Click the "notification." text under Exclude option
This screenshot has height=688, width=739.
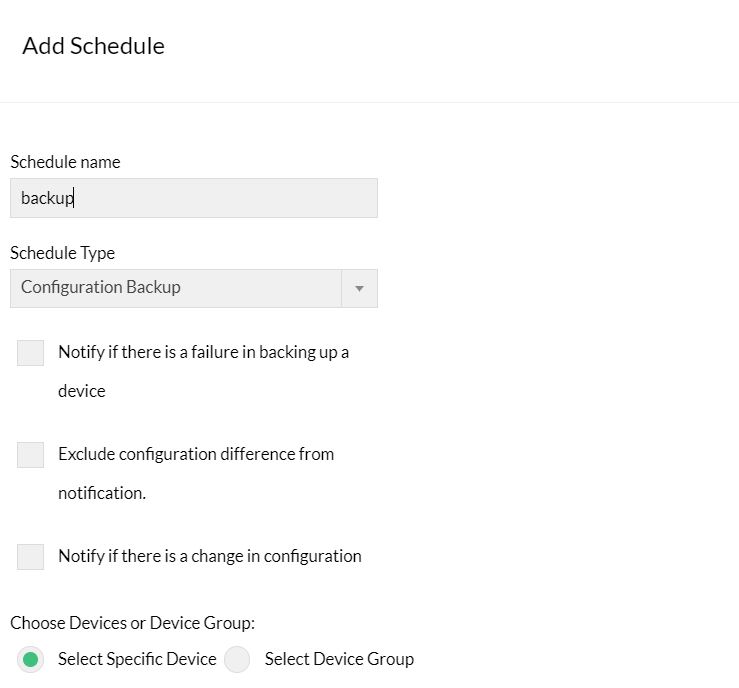click(102, 493)
